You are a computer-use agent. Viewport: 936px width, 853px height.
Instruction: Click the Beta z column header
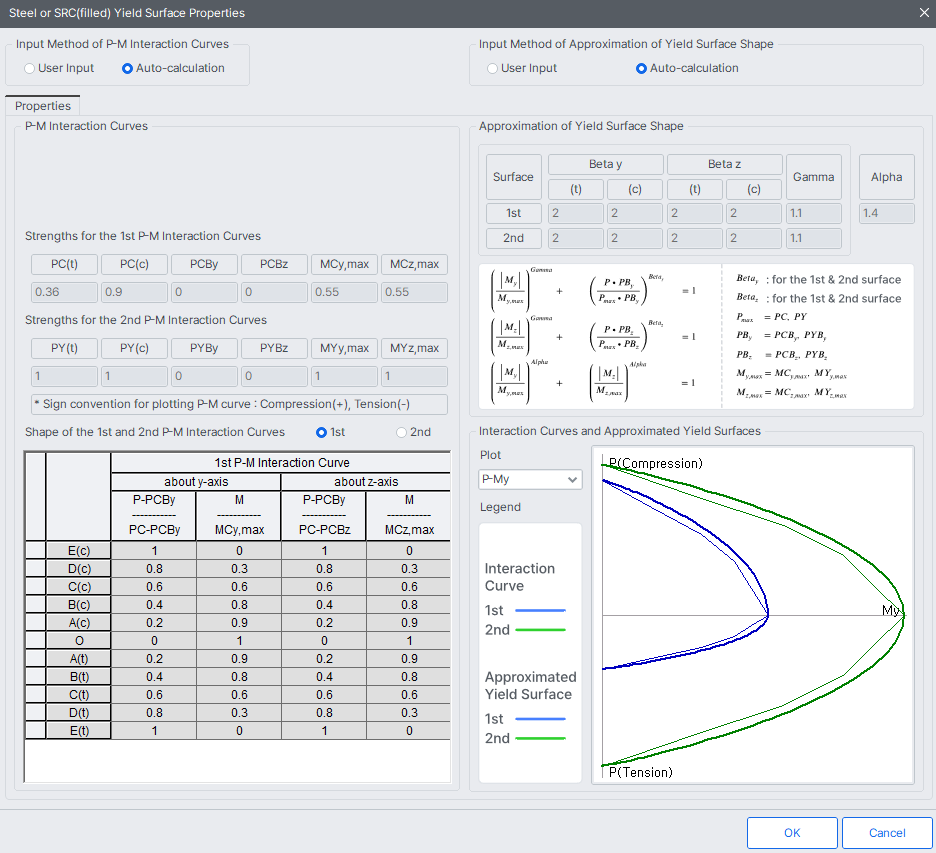[724, 164]
